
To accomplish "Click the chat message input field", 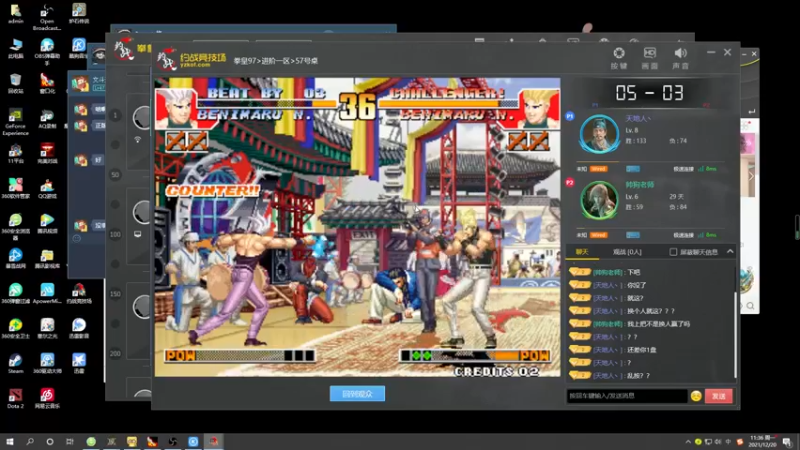I will (x=627, y=395).
